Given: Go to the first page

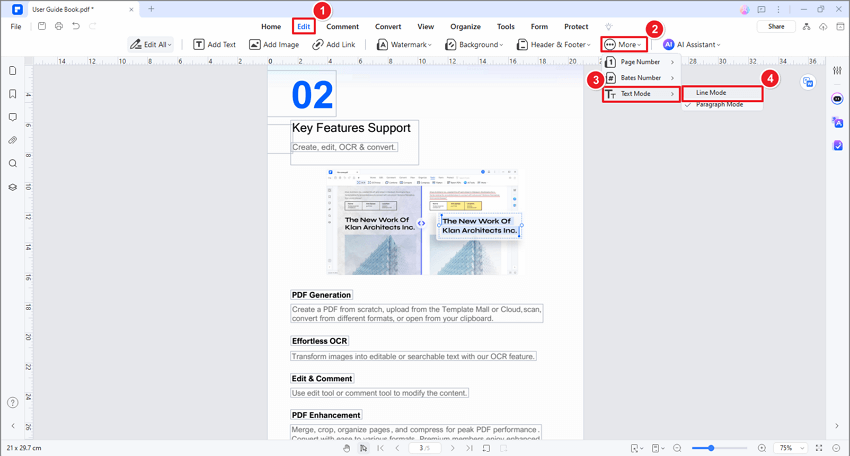Looking at the screenshot, I should click(381, 448).
